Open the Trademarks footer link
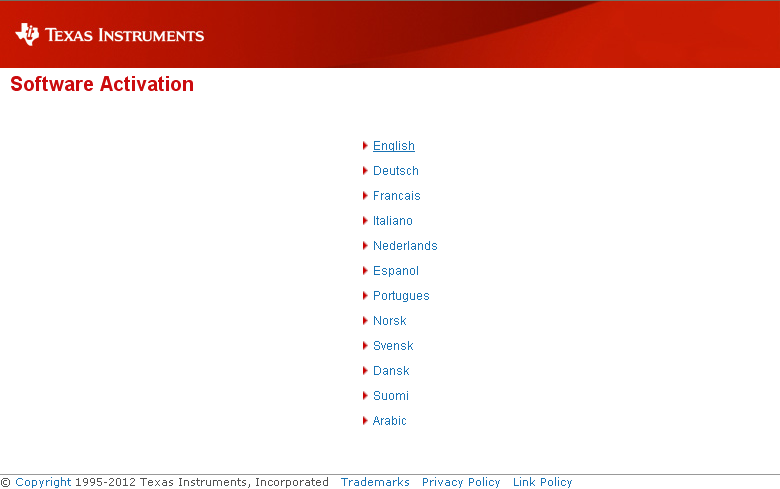 pyautogui.click(x=375, y=482)
